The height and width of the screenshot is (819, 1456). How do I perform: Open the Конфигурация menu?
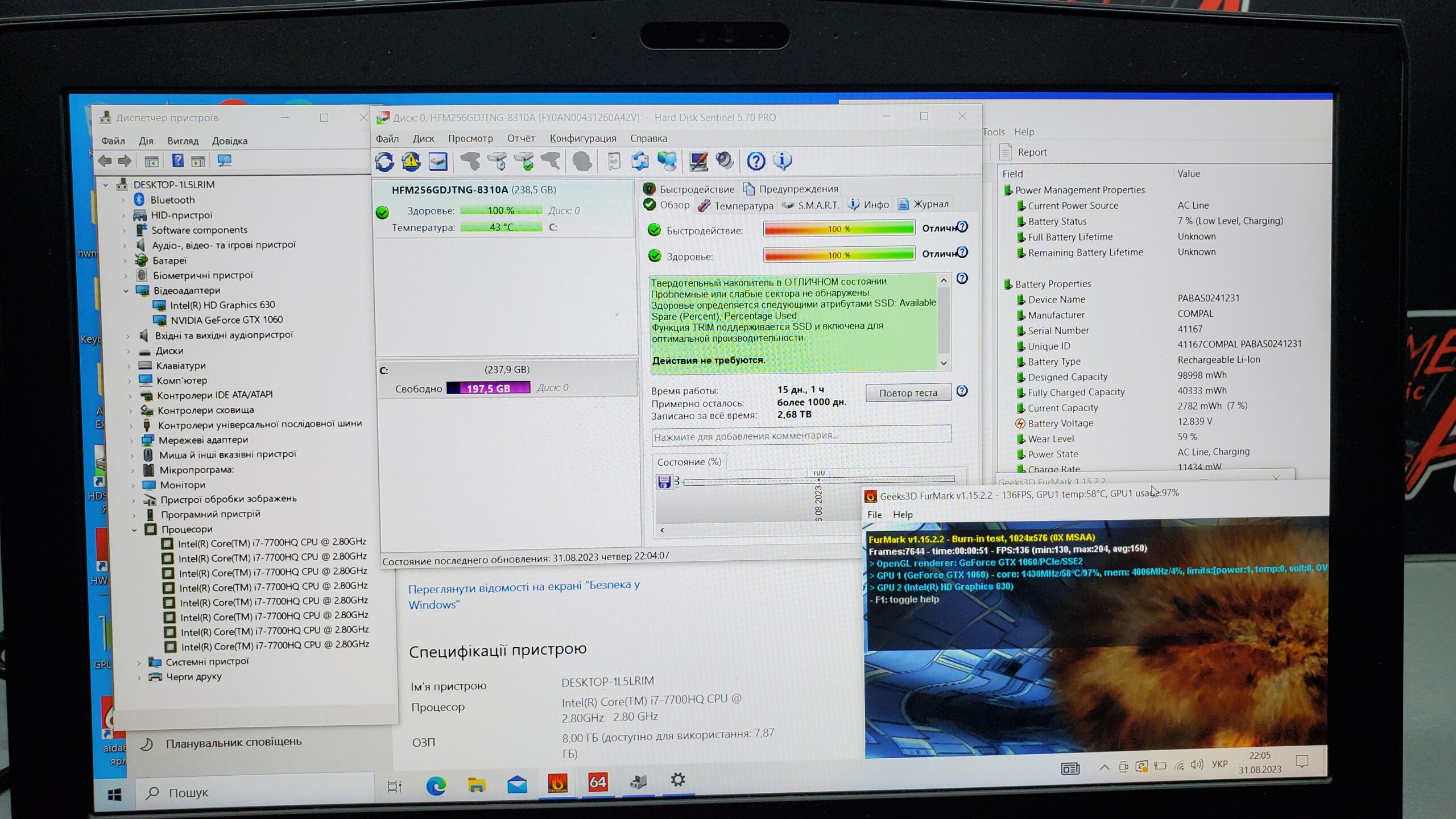pyautogui.click(x=582, y=138)
